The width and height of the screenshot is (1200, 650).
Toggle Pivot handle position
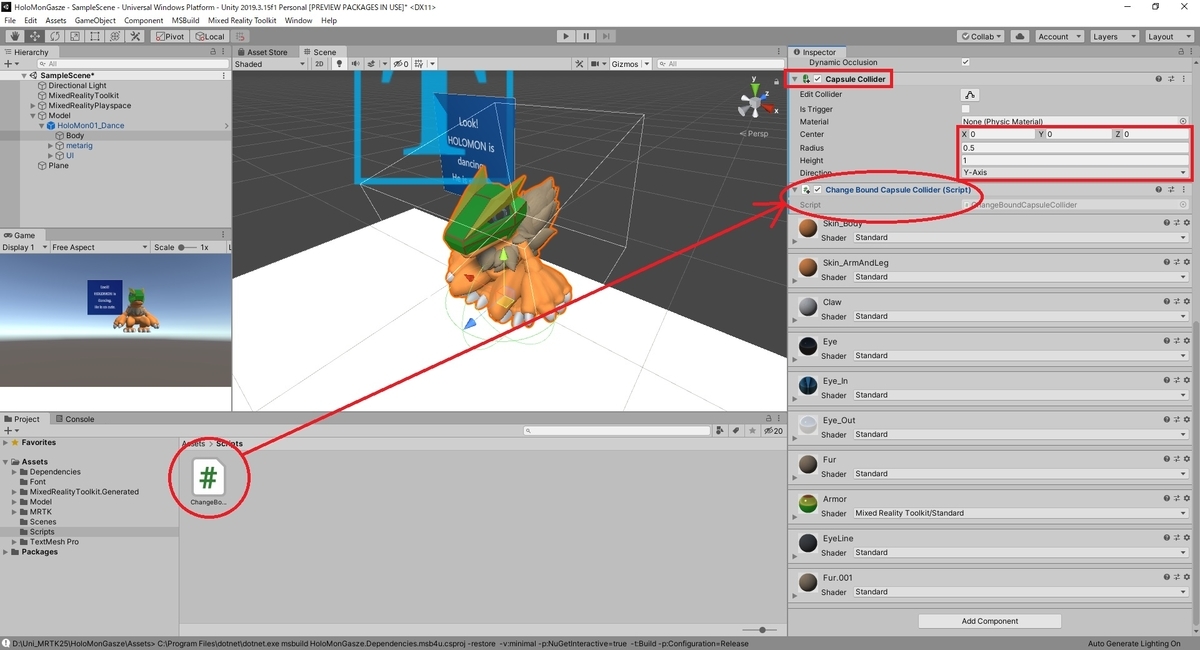point(171,36)
